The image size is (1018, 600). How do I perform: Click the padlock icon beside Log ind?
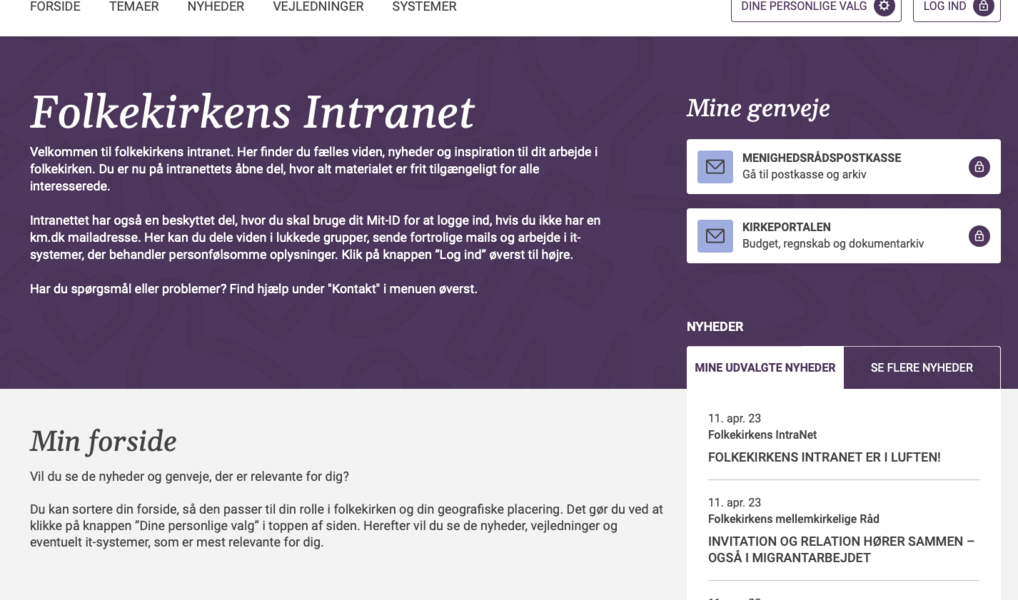click(983, 7)
